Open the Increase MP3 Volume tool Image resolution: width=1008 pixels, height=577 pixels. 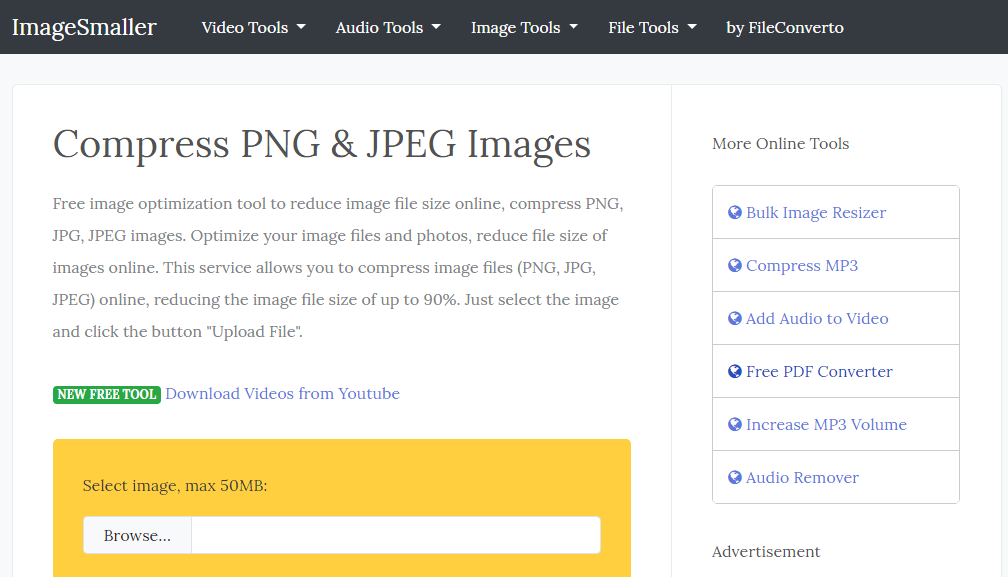point(827,424)
